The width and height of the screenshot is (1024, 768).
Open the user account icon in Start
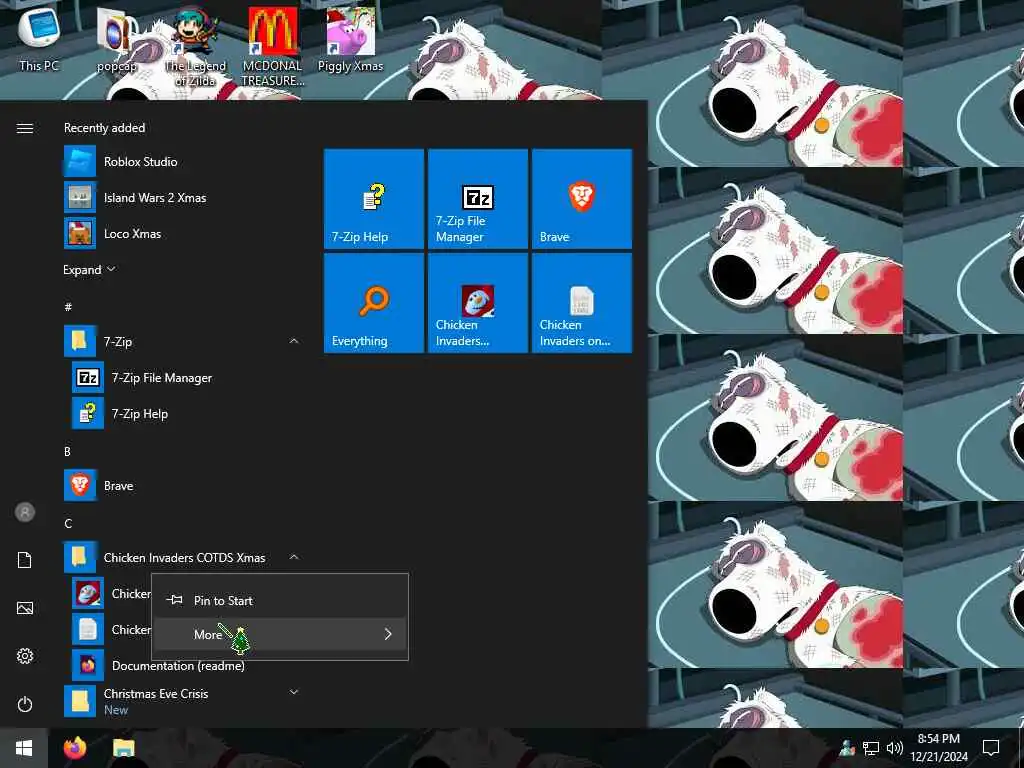tap(25, 512)
